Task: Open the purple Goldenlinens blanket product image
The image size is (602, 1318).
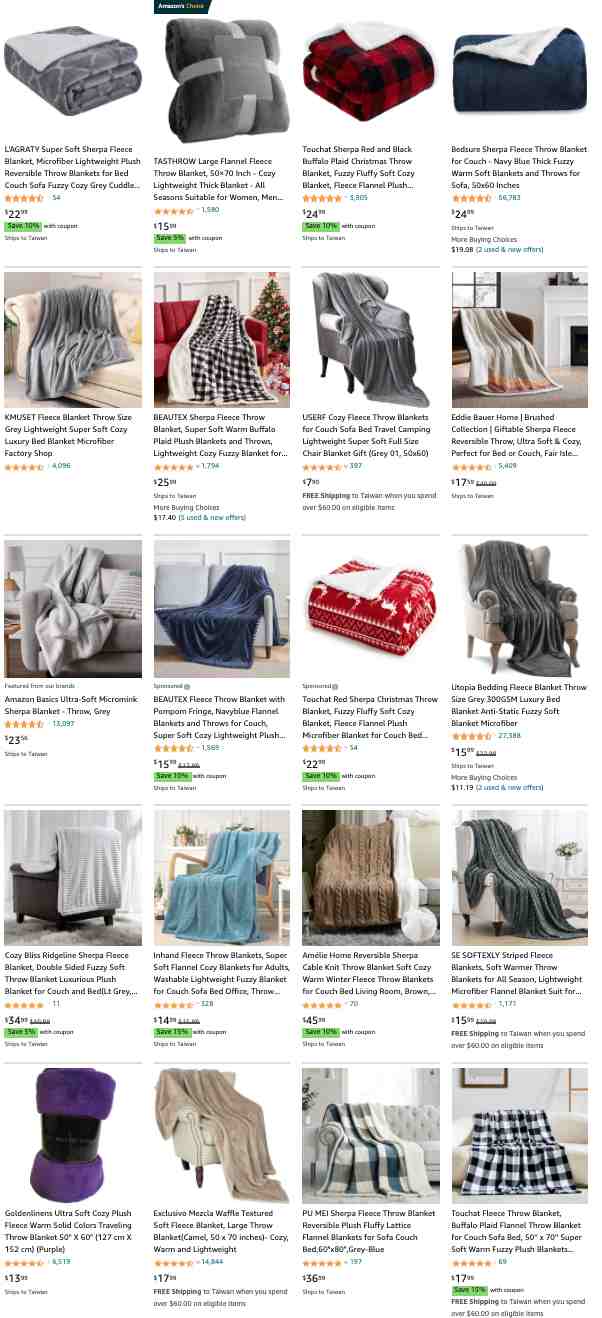Action: pyautogui.click(x=73, y=1135)
